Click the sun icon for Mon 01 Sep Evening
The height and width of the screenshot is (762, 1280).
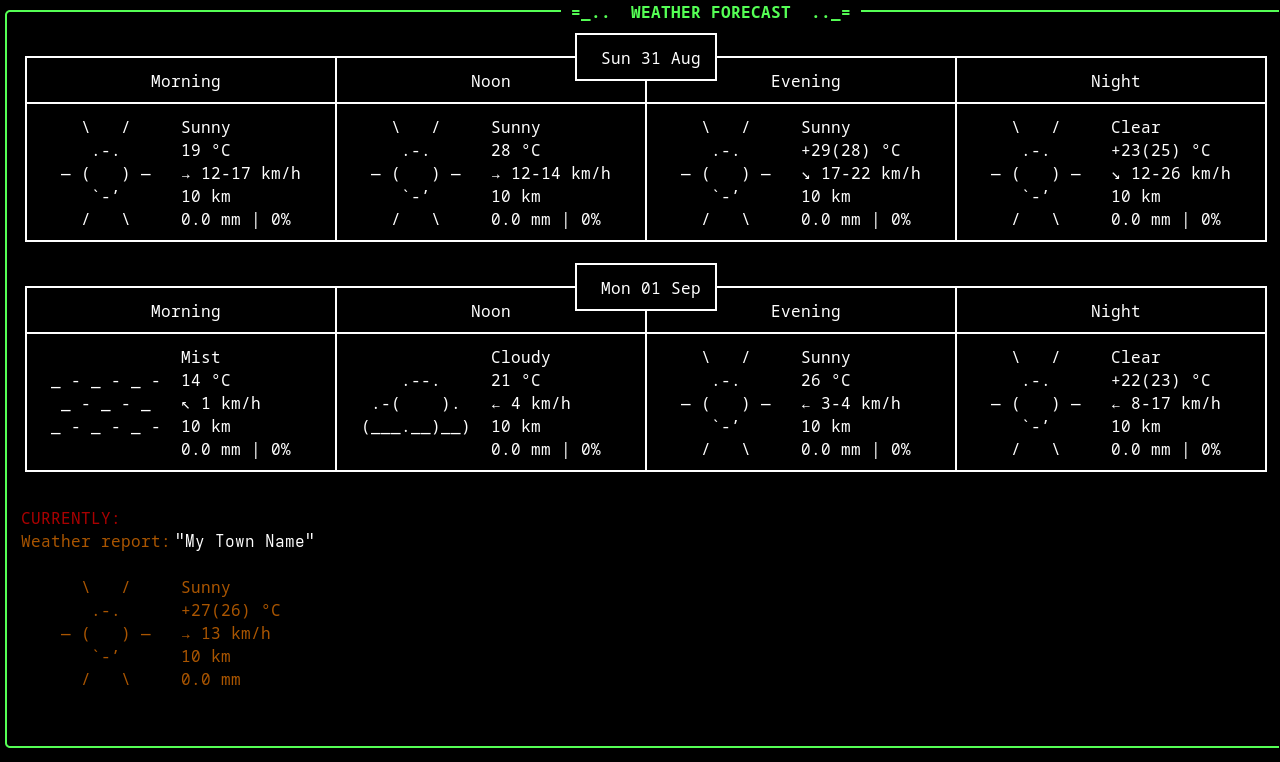tap(726, 403)
